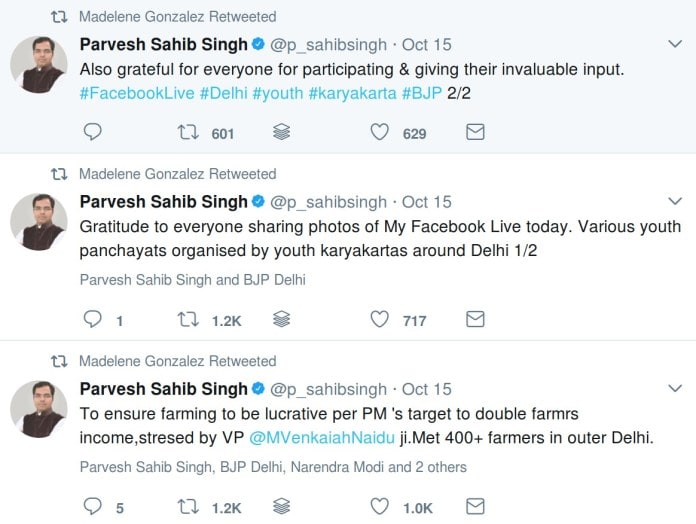Image resolution: width=696 pixels, height=524 pixels.
Task: Share the farmers tweet via envelope icon
Action: coord(475,507)
